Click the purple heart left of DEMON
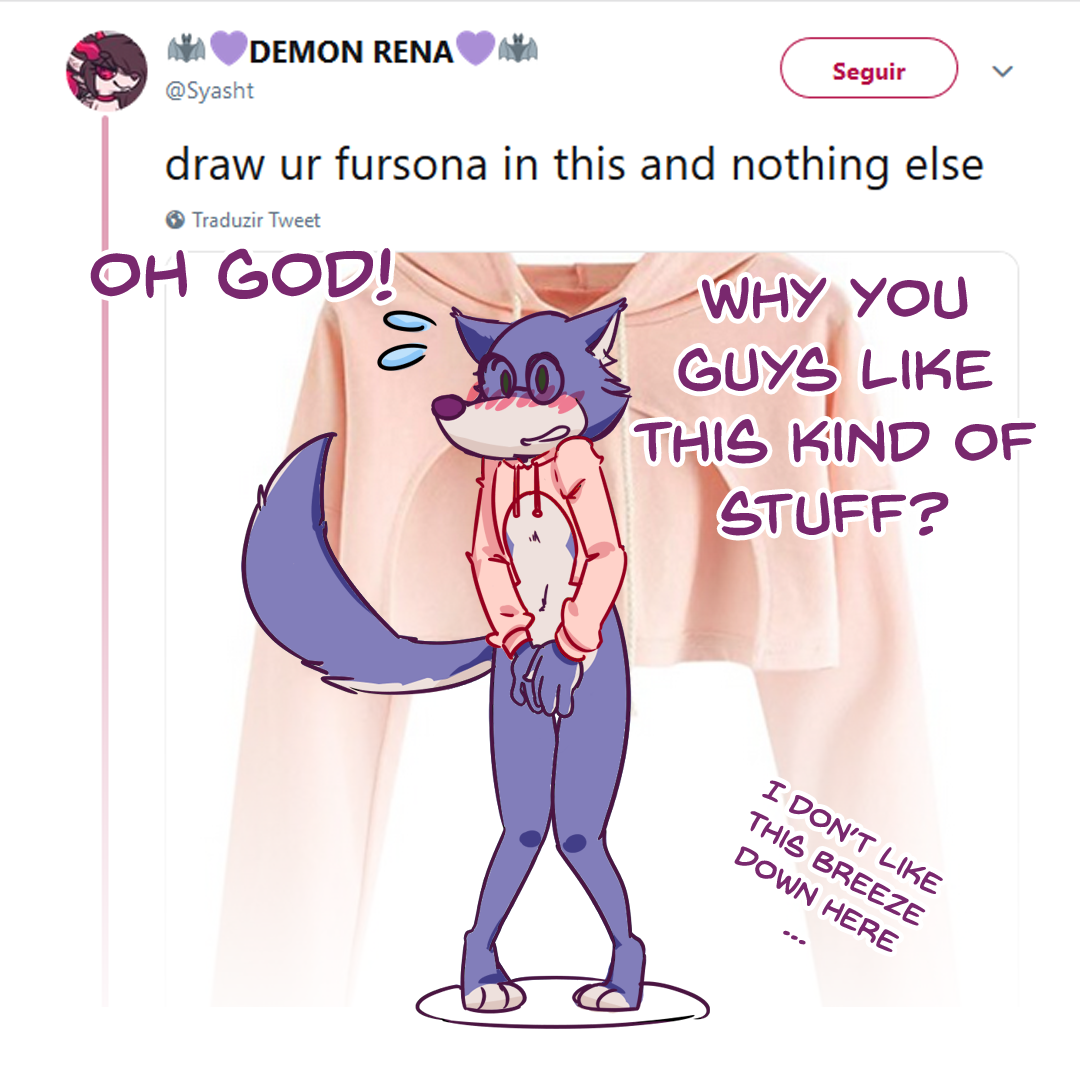Viewport: 1080px width, 1080px height. 228,48
